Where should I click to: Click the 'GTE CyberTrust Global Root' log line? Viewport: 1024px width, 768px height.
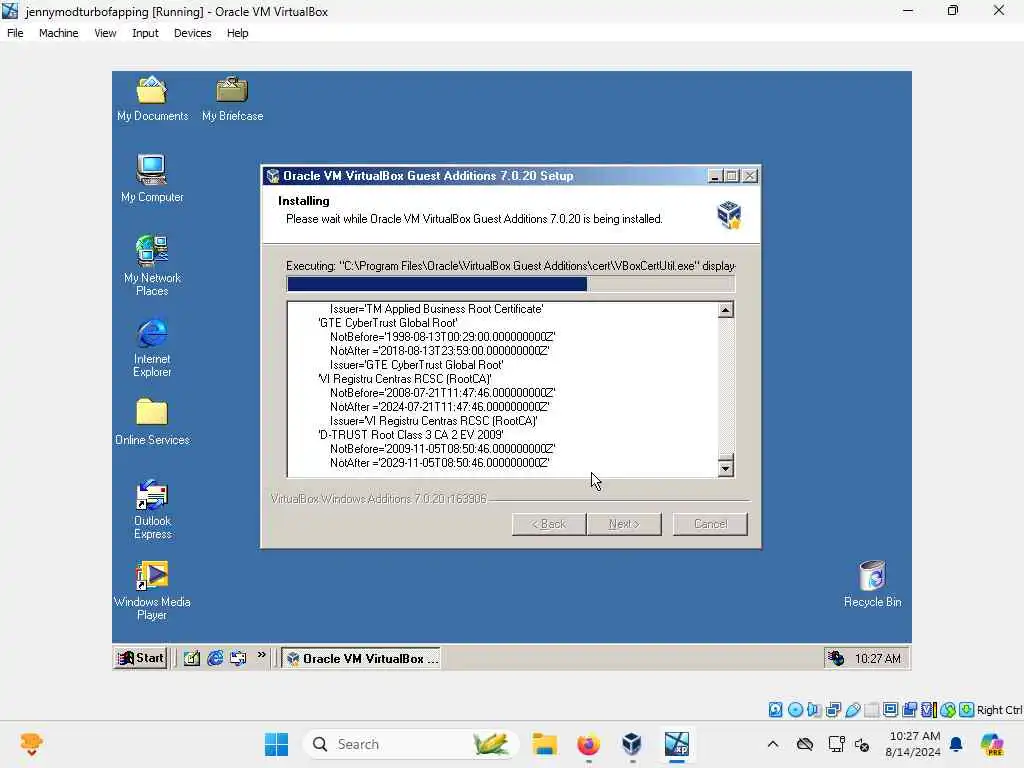pyautogui.click(x=388, y=323)
